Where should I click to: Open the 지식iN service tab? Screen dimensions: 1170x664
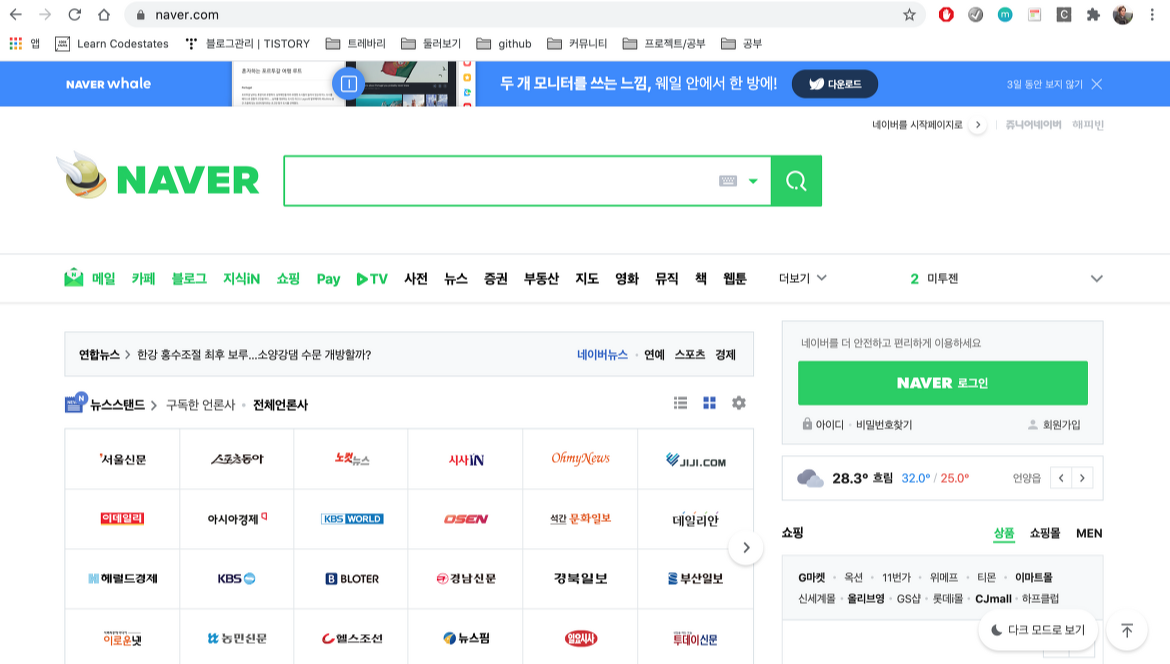(241, 278)
